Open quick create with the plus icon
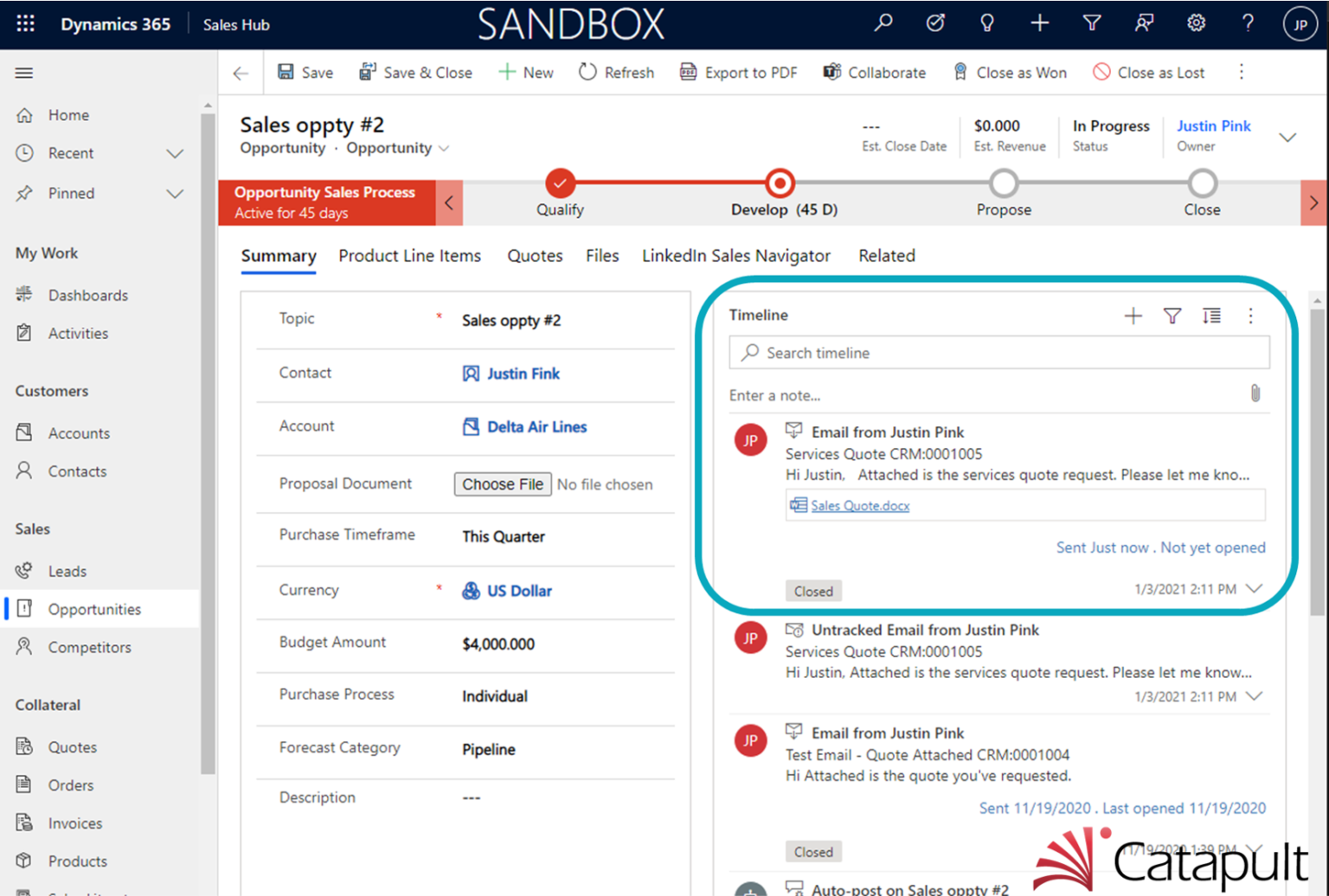 [1040, 23]
